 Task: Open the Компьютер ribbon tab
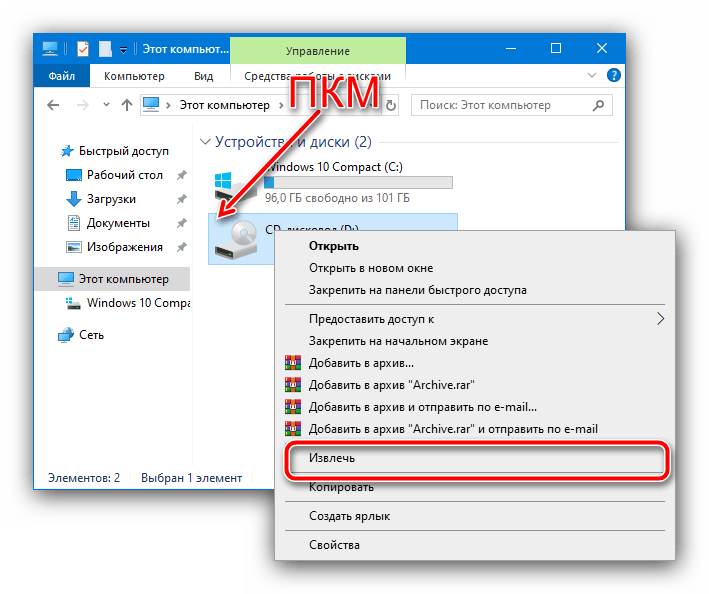tap(134, 76)
